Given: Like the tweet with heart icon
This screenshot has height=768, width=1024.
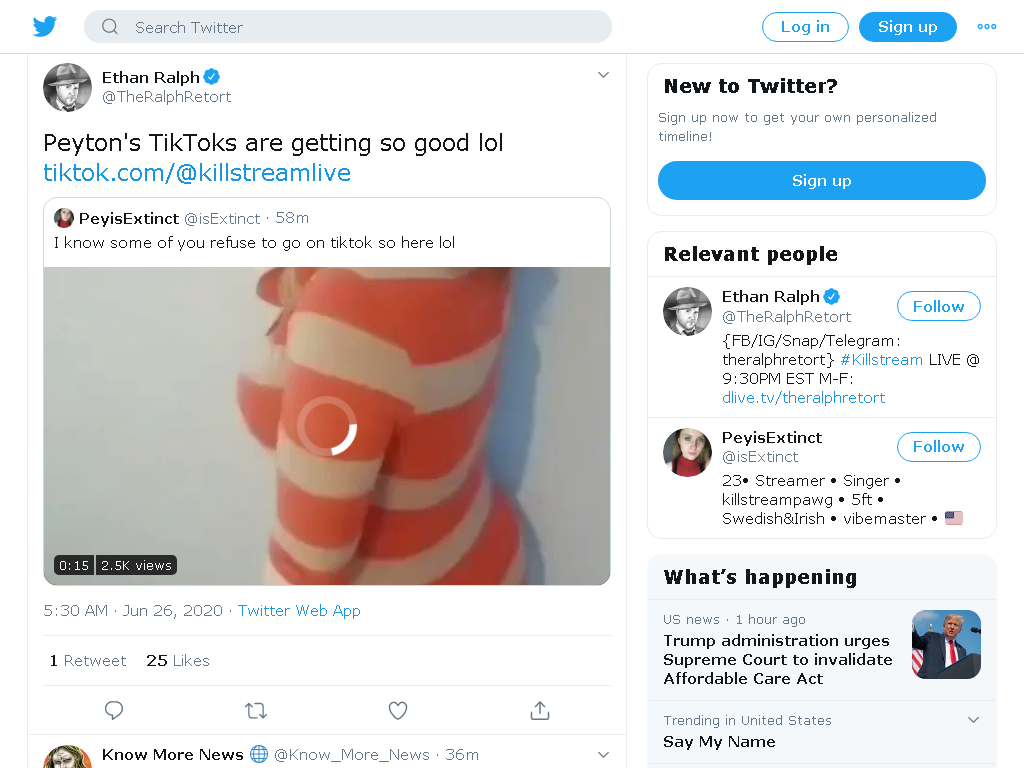Looking at the screenshot, I should point(398,710).
